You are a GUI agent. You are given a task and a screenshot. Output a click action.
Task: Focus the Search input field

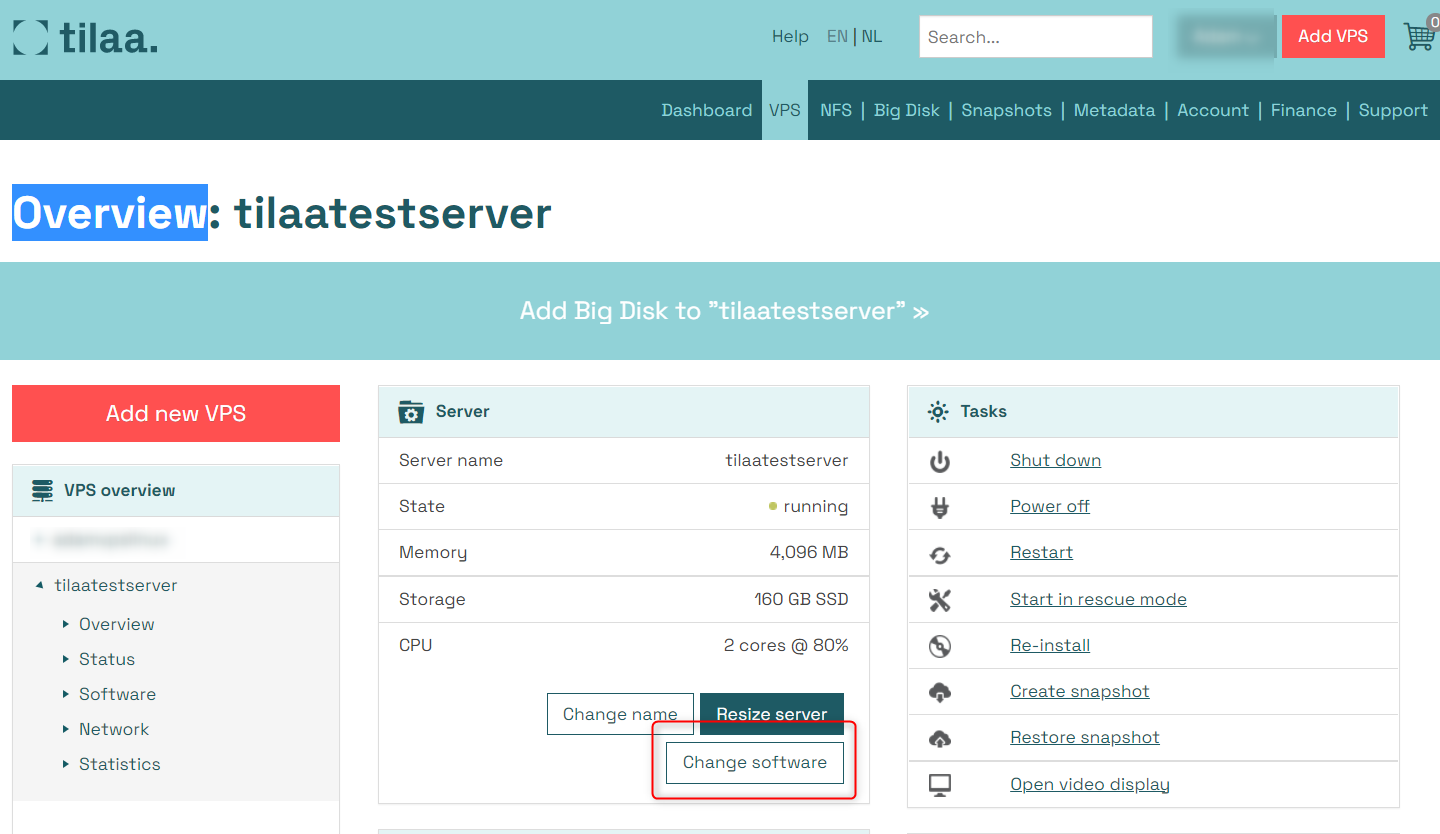(1036, 37)
